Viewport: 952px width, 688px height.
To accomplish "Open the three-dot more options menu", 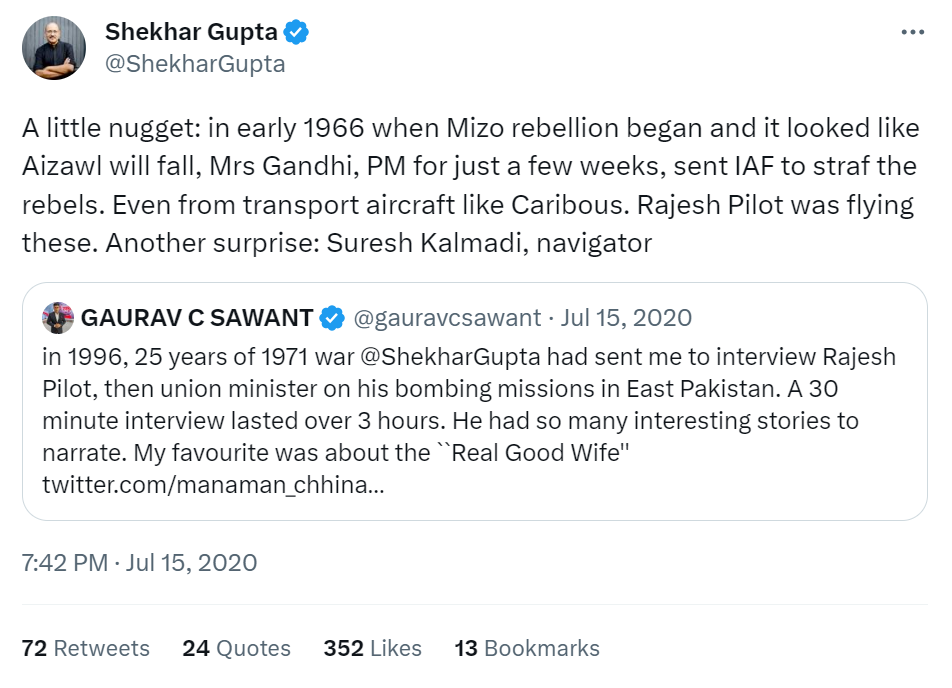I will [912, 32].
